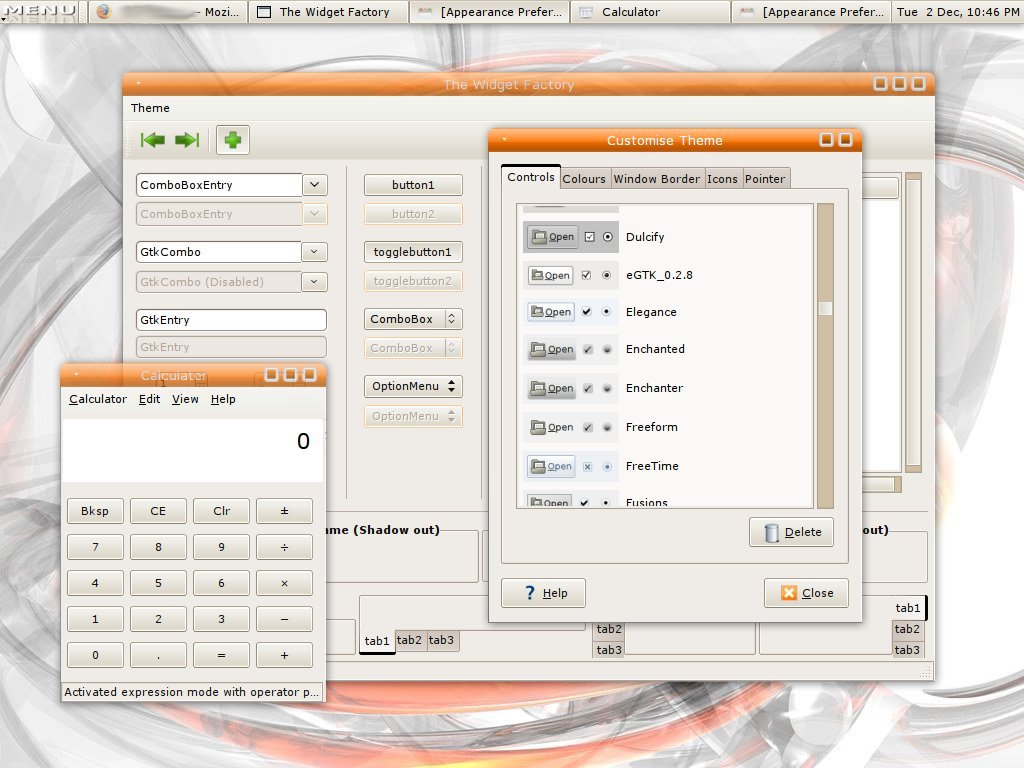Click the preview radio button in Elegance row
The height and width of the screenshot is (768, 1024).
click(606, 312)
